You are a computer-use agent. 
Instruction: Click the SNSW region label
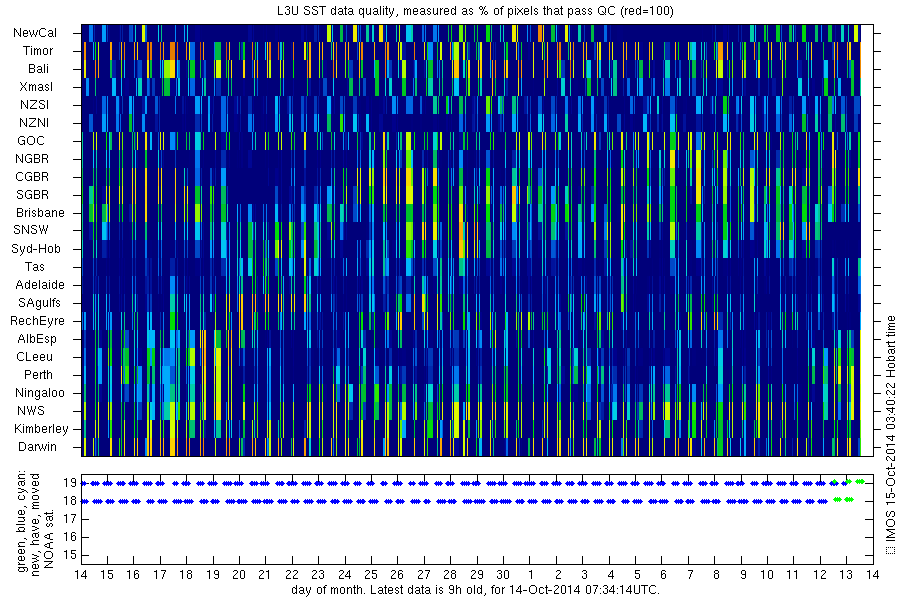pos(31,230)
